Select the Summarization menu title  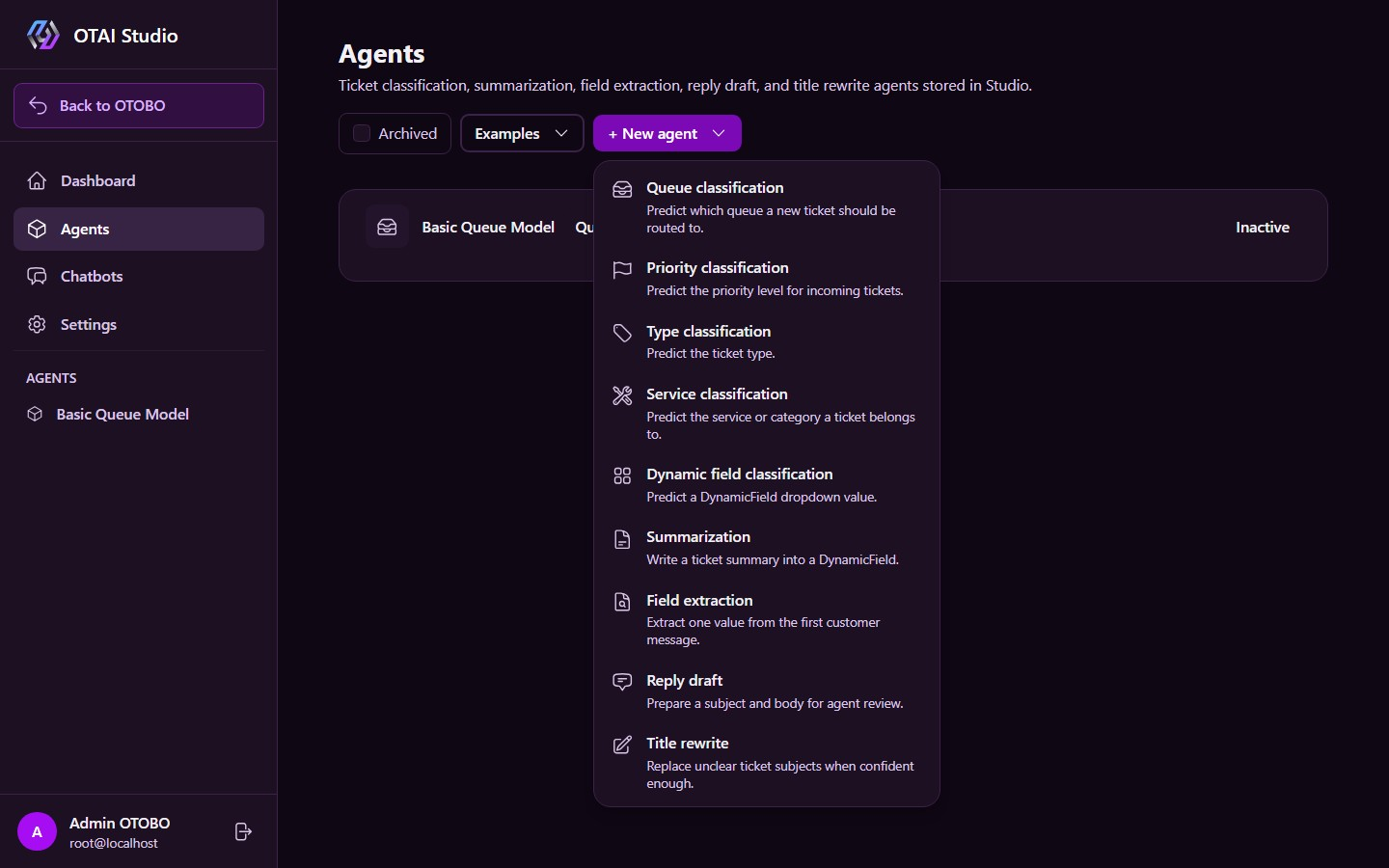[698, 536]
